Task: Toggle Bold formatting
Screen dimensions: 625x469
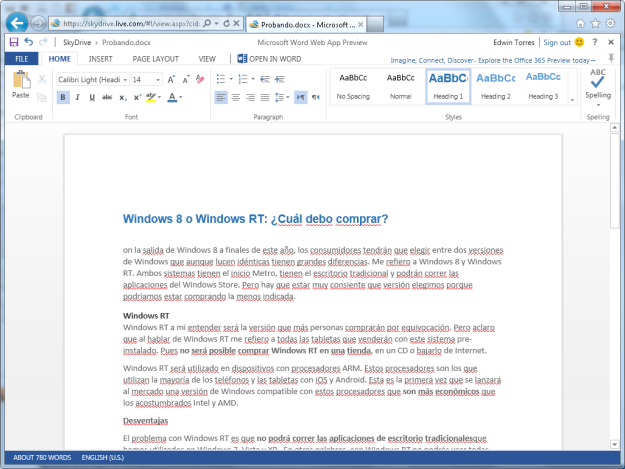Action: pyautogui.click(x=63, y=98)
